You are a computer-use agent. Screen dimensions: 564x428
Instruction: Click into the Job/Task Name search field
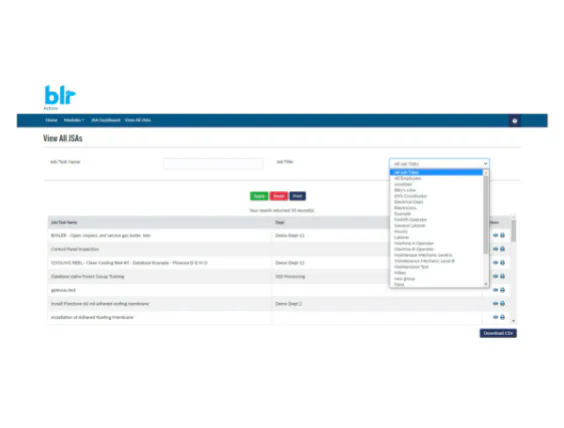point(213,164)
